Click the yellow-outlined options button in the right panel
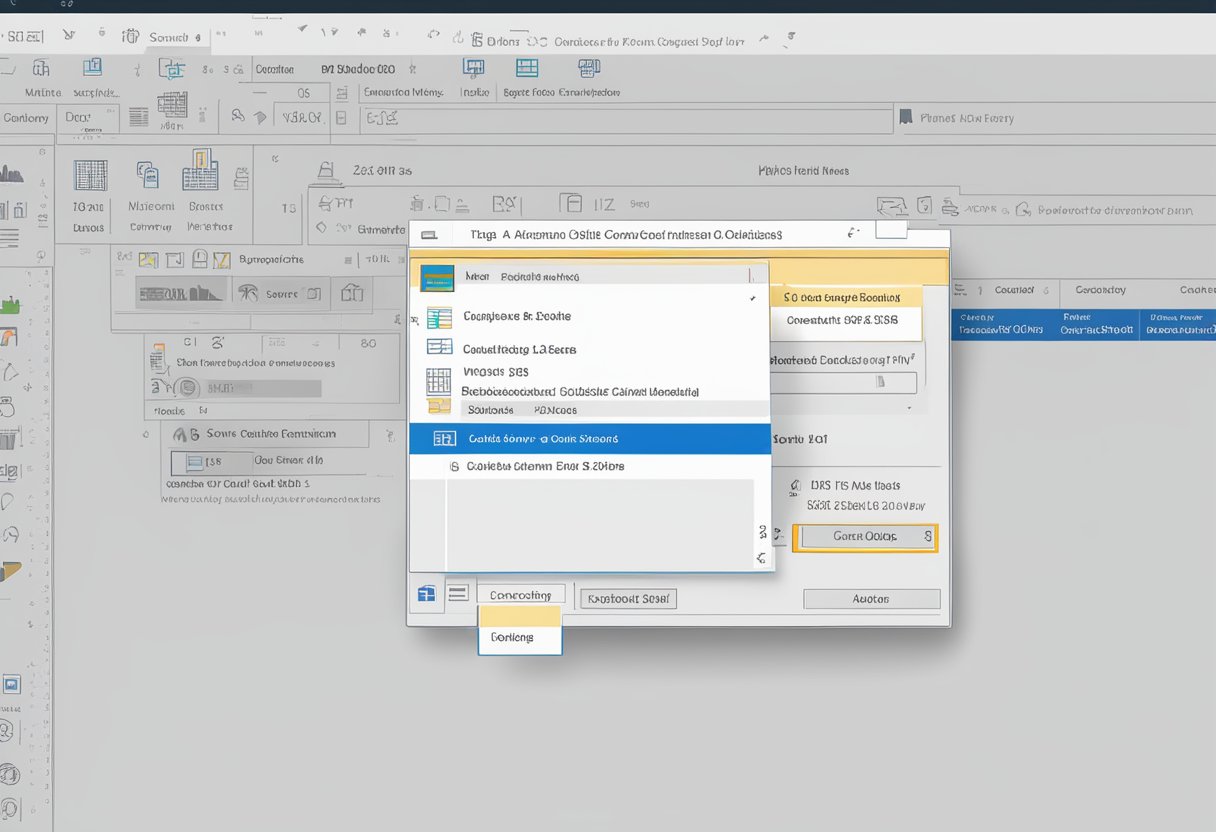 (x=865, y=537)
